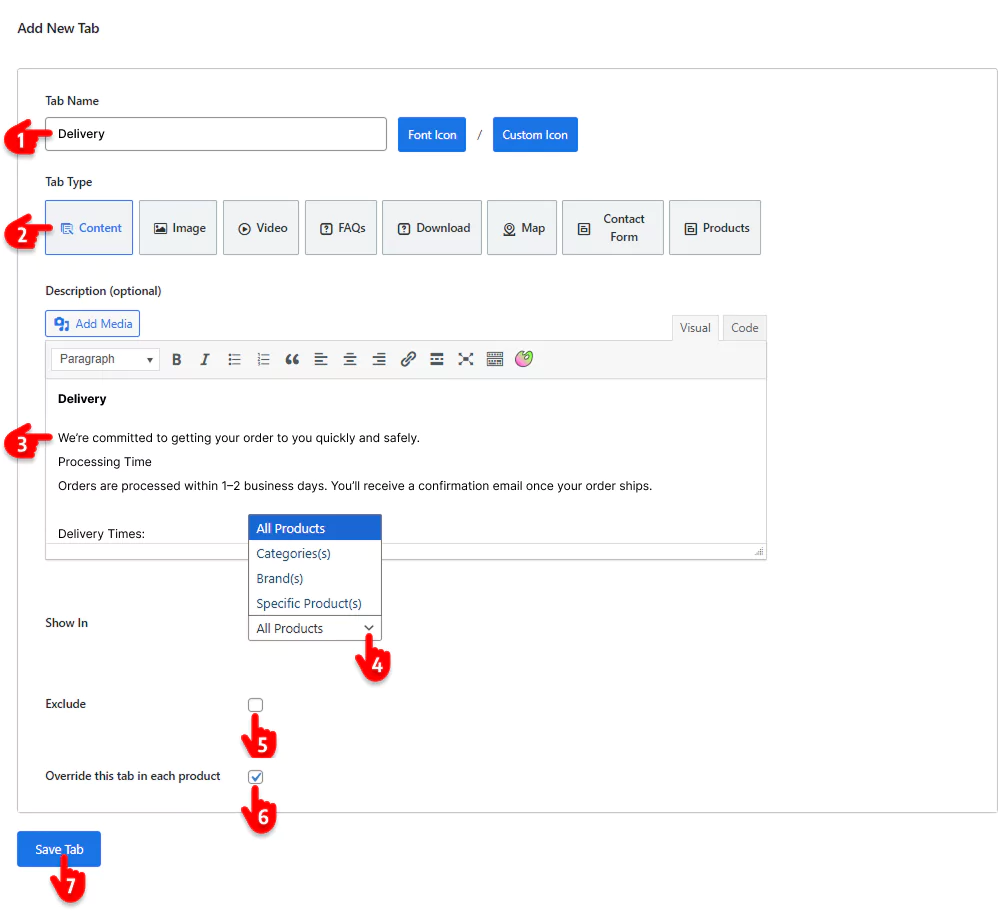Insert or edit a link
998x911 pixels.
[x=408, y=359]
